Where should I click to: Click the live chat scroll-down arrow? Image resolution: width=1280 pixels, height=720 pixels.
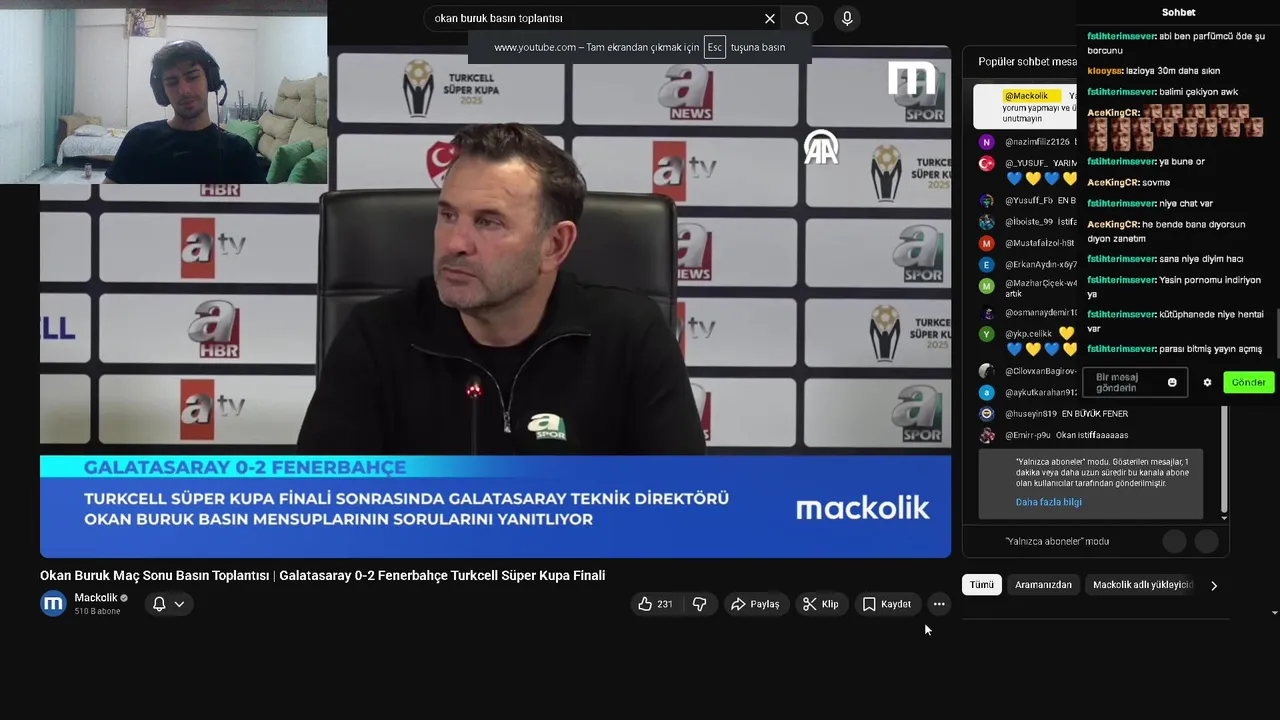(x=1225, y=518)
